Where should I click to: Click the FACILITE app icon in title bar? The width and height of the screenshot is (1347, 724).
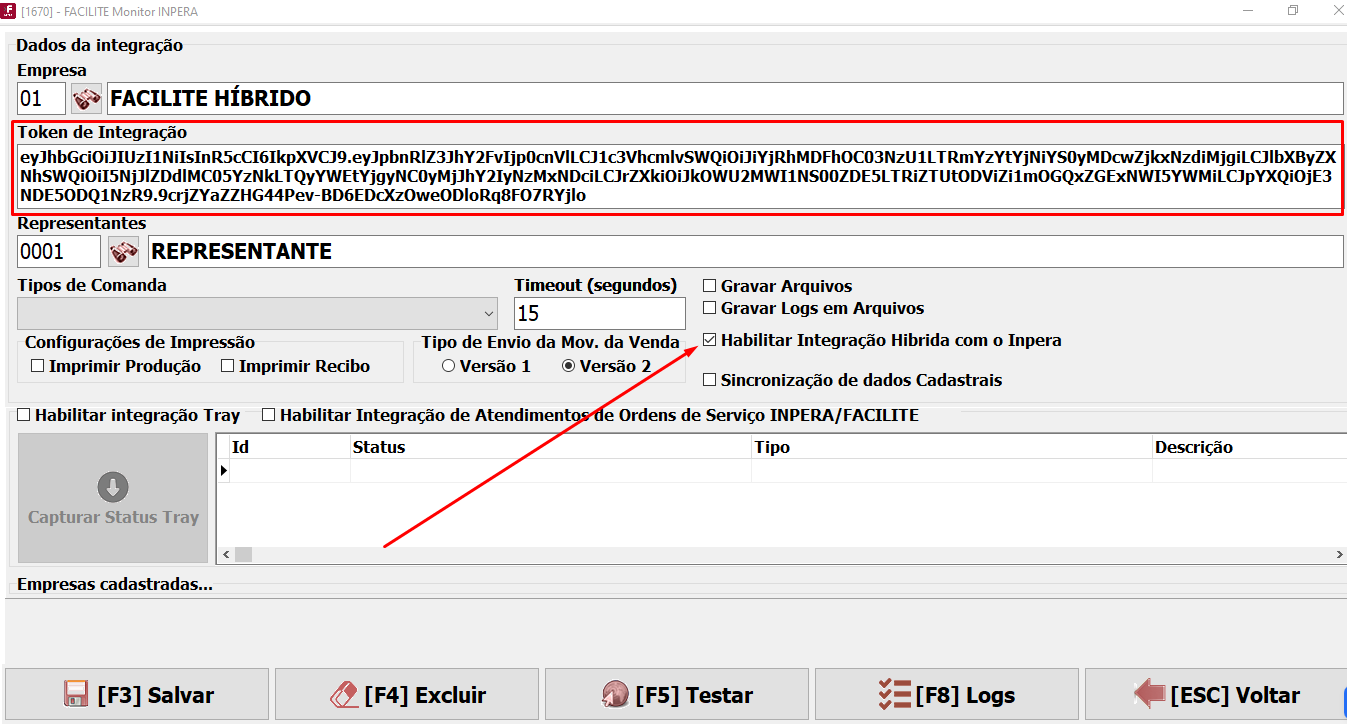(8, 11)
